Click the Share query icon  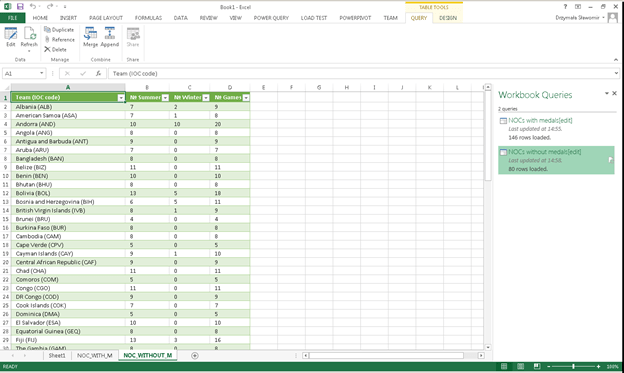133,37
